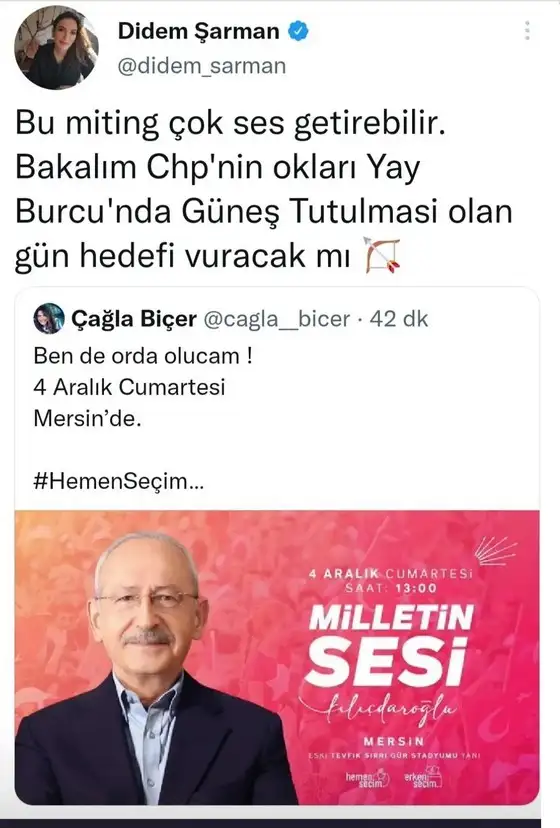Viewport: 560px width, 828px height.
Task: Open Didem Şarman's profile picture
Action: click(x=56, y=48)
